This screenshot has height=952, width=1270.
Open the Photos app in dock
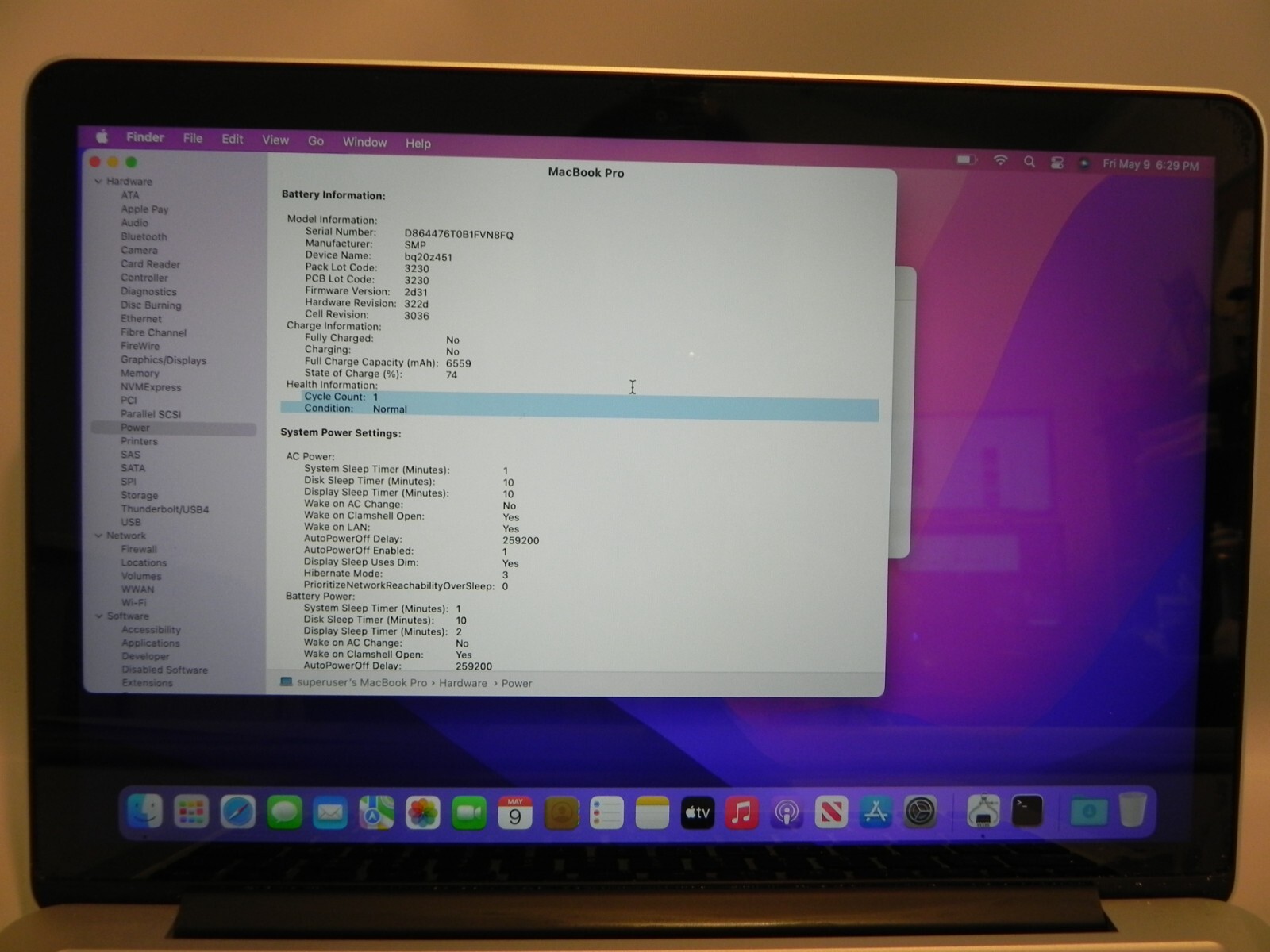coord(422,813)
